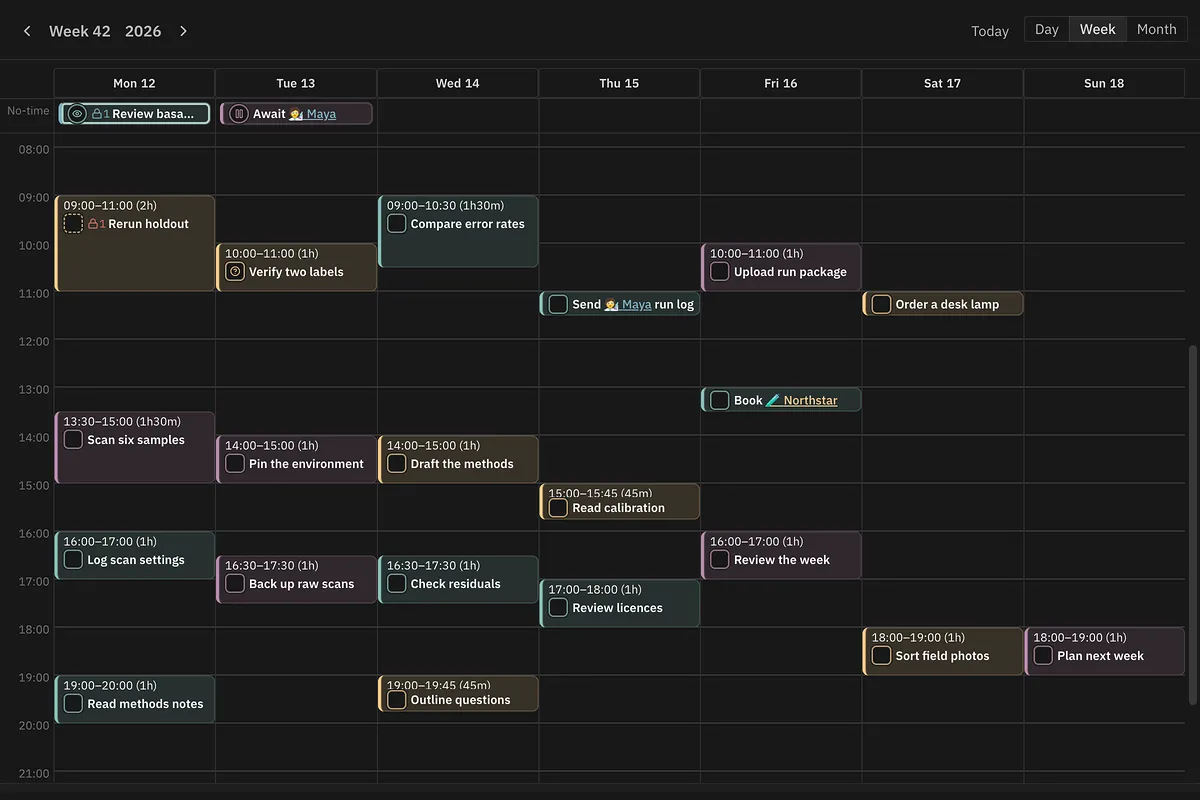Click the vertical scrollbar of the calendar
Image resolution: width=1200 pixels, height=800 pixels.
pos(1191,523)
